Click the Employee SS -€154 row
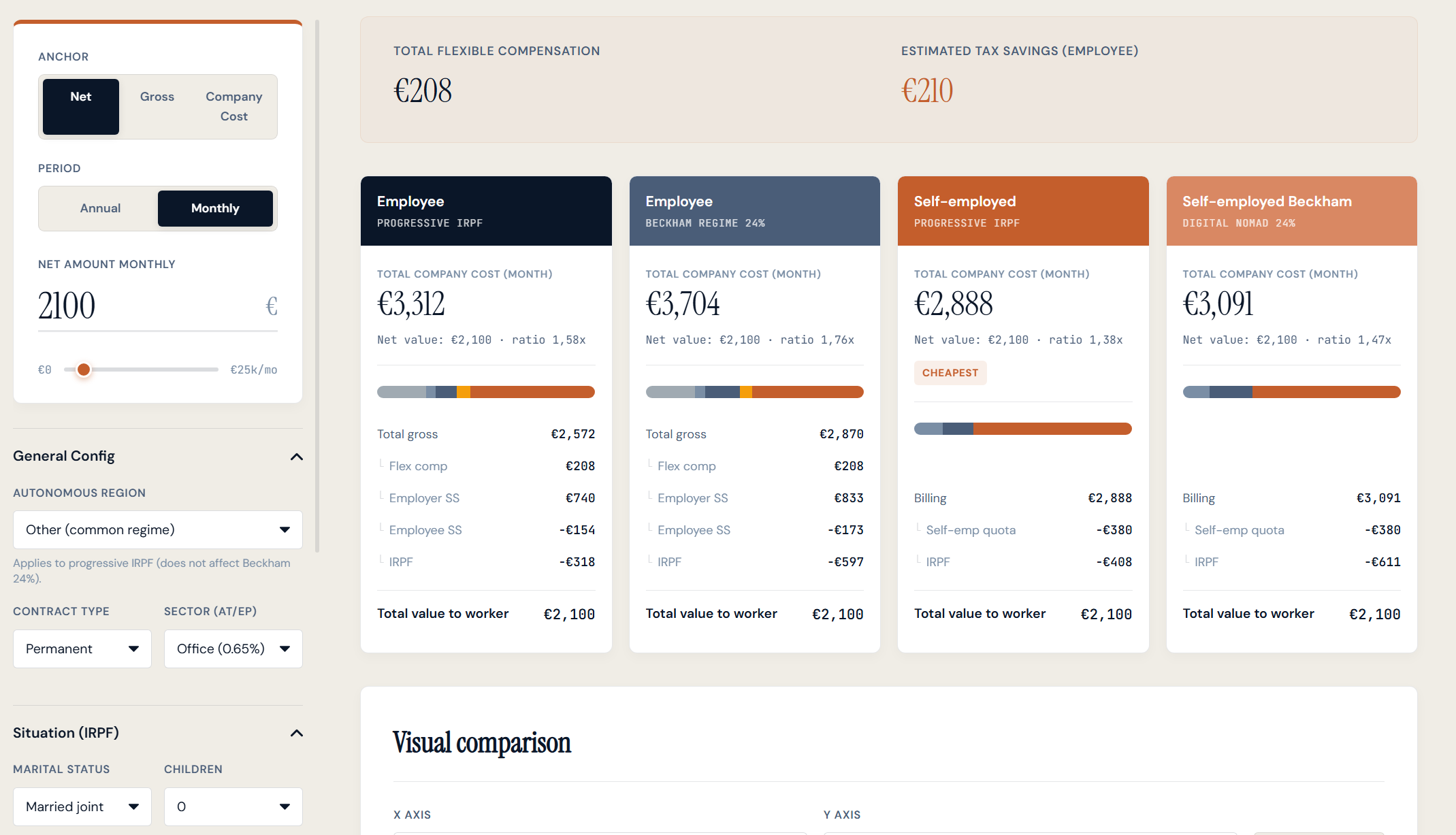Image resolution: width=1456 pixels, height=835 pixels. [x=486, y=530]
